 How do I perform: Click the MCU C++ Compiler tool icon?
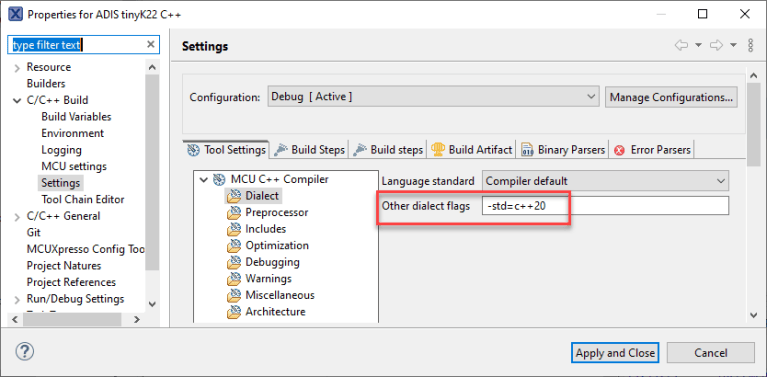click(219, 179)
